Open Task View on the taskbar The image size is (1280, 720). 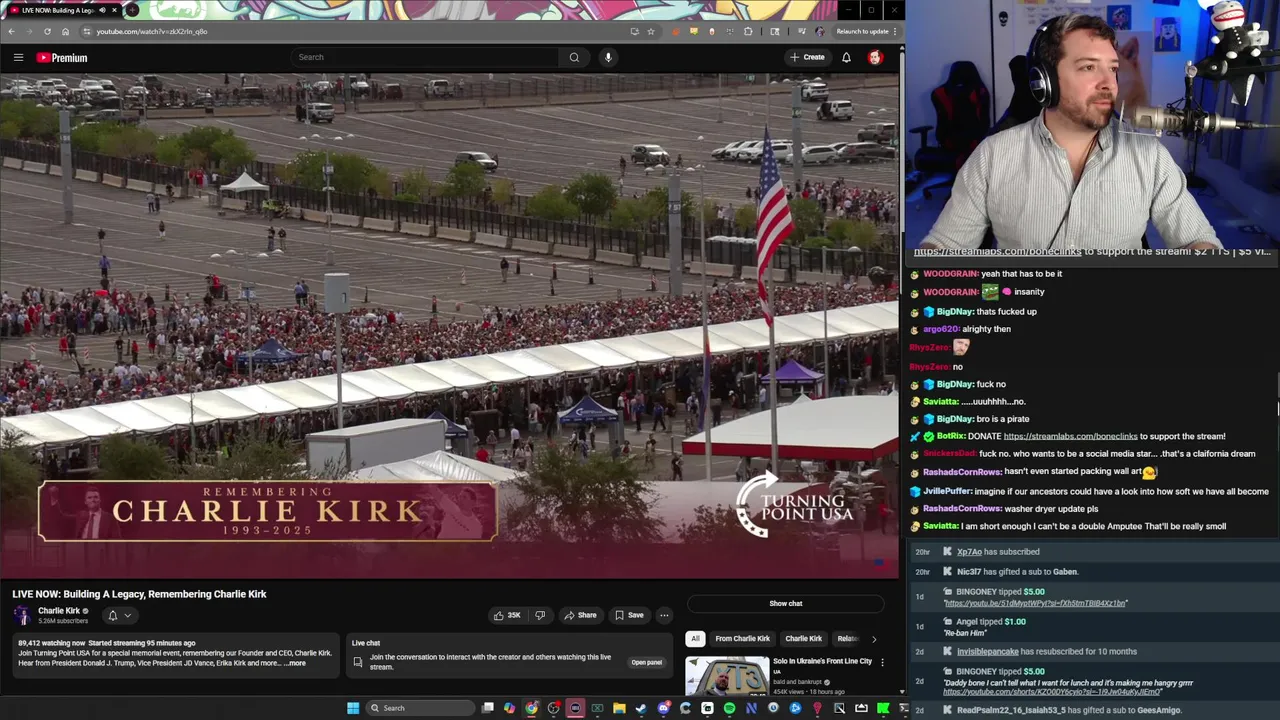pos(487,708)
